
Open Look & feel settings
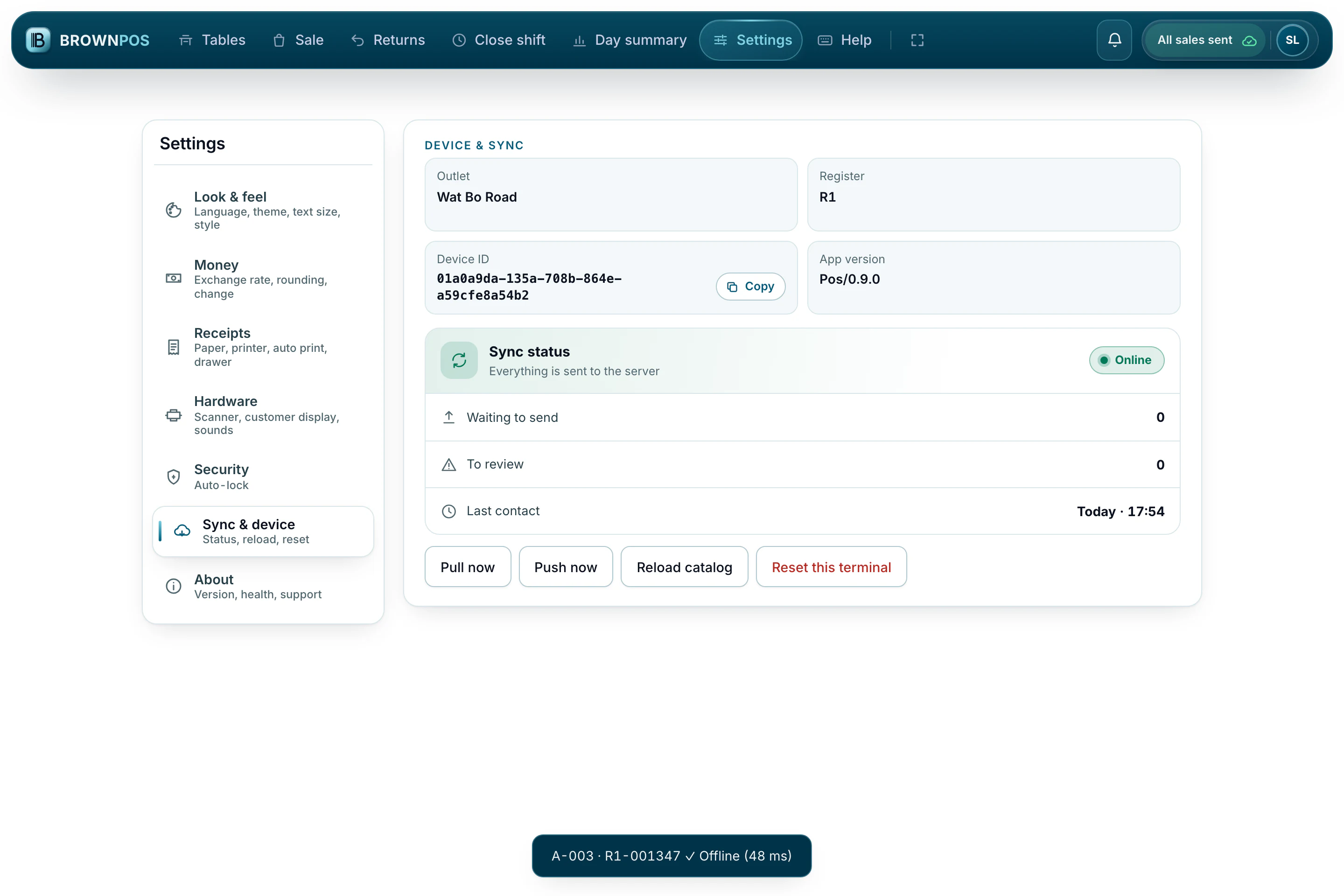pos(263,210)
